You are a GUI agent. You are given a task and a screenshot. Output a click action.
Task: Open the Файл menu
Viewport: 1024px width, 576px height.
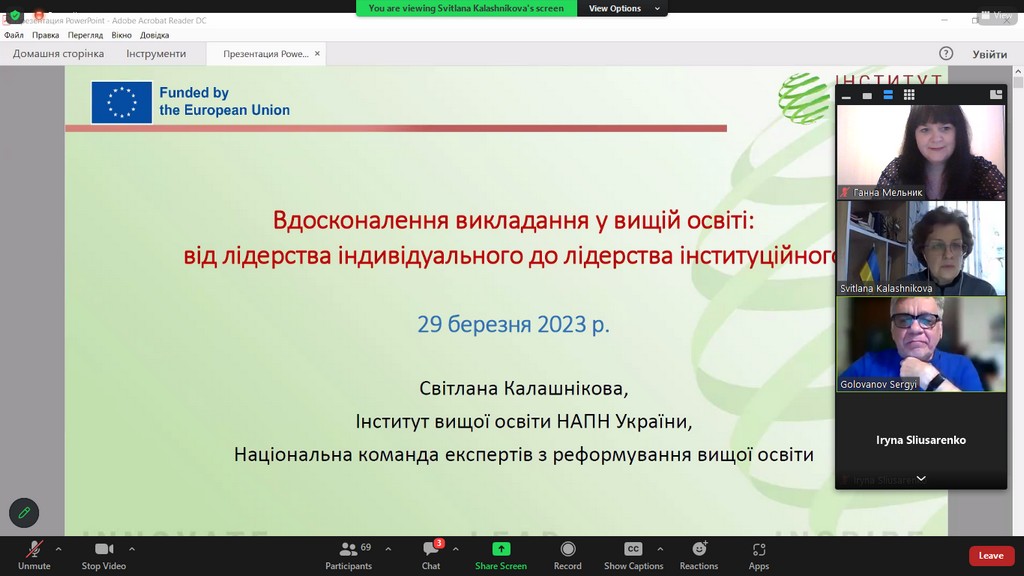point(14,35)
